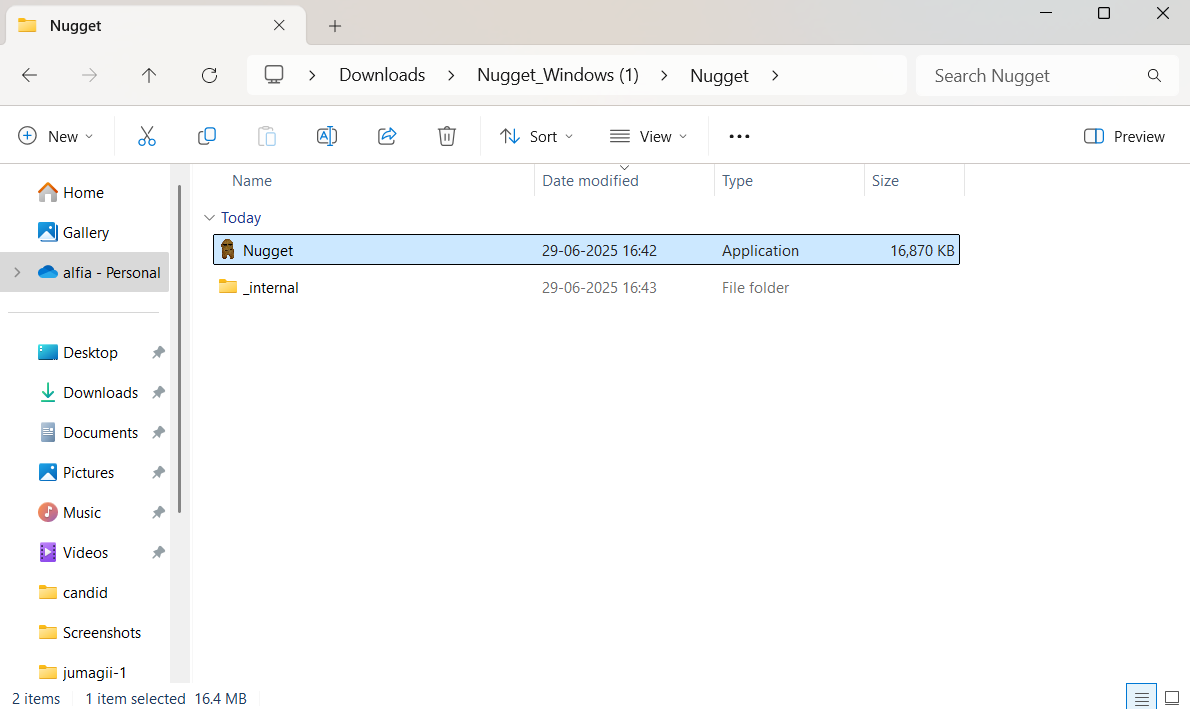1190x709 pixels.
Task: Click the pin icon next to Downloads
Action: 158,392
